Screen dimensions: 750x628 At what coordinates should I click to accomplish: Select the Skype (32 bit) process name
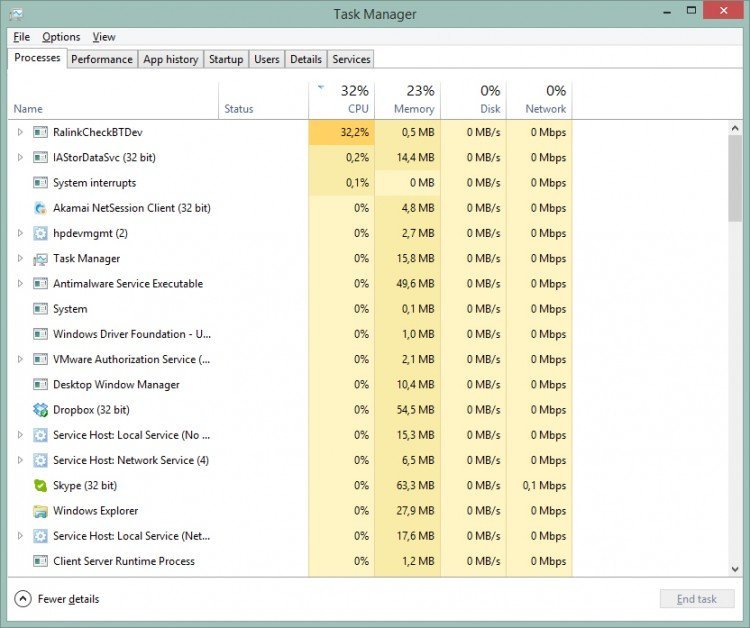85,485
